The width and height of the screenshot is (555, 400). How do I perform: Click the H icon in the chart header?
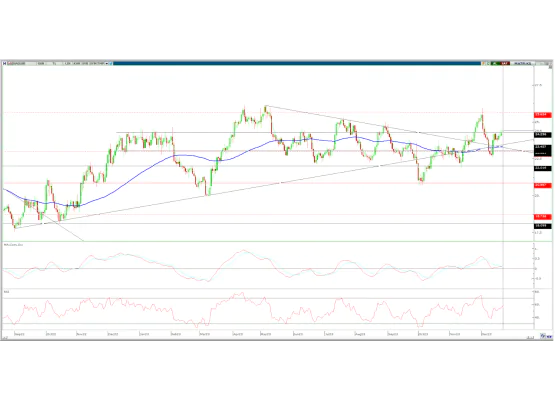point(5,63)
